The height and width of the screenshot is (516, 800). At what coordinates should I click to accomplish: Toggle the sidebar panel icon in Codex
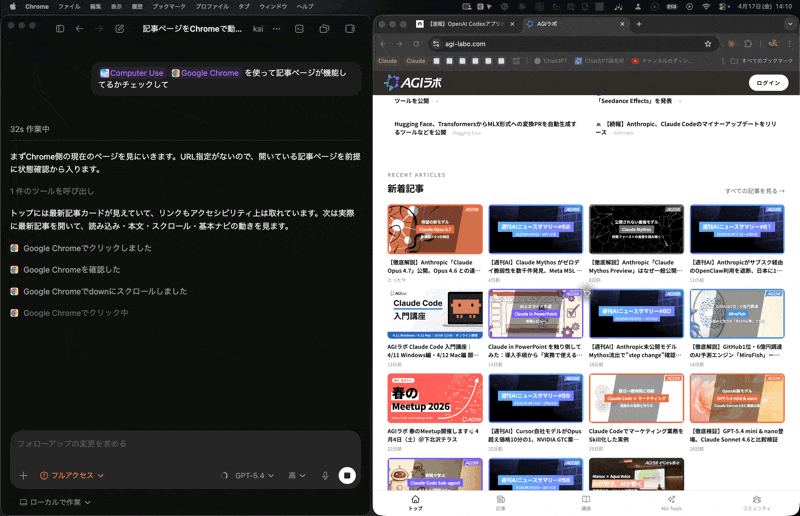coord(60,29)
